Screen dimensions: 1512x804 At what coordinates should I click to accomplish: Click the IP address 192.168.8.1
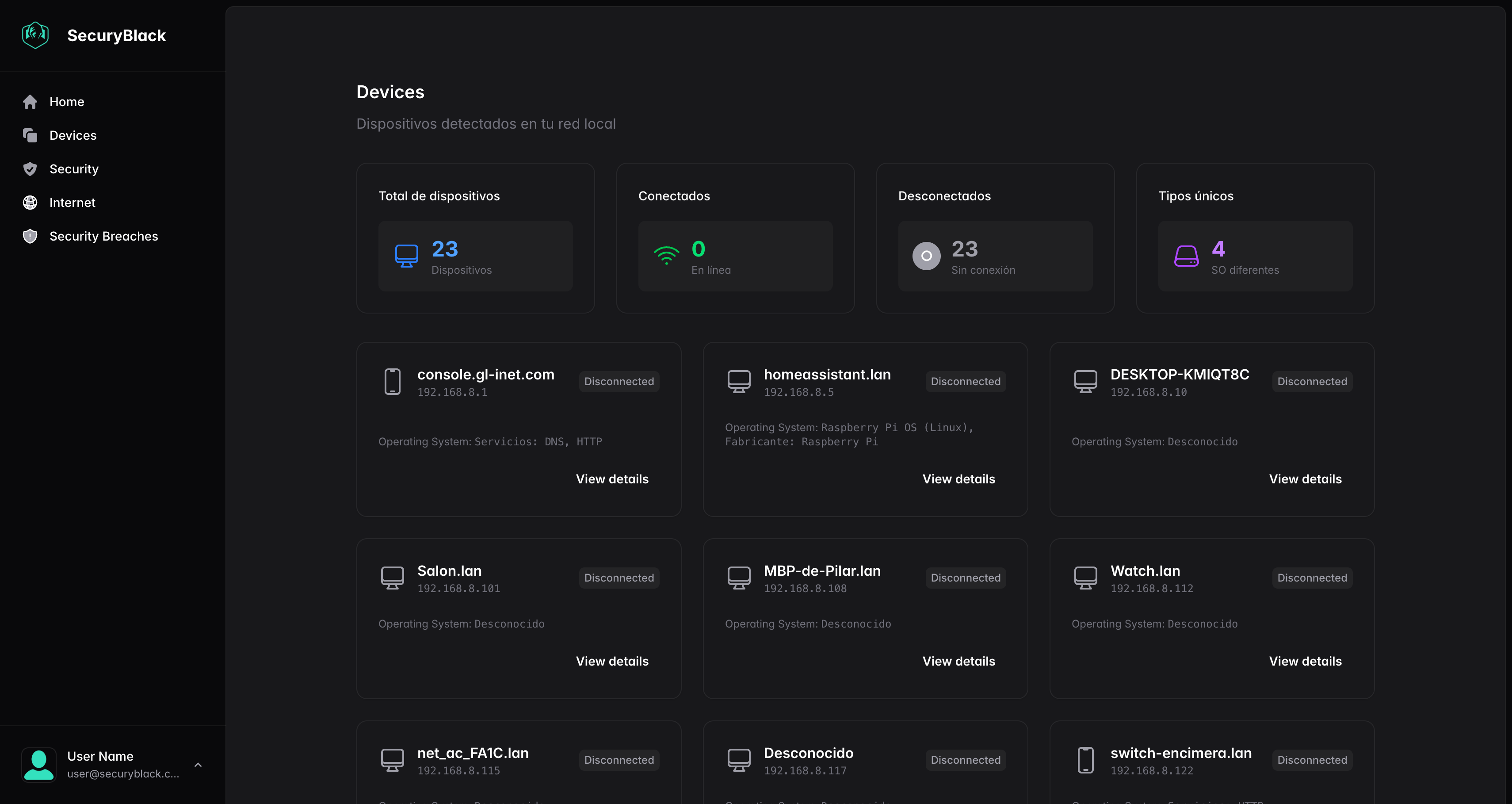(x=453, y=392)
